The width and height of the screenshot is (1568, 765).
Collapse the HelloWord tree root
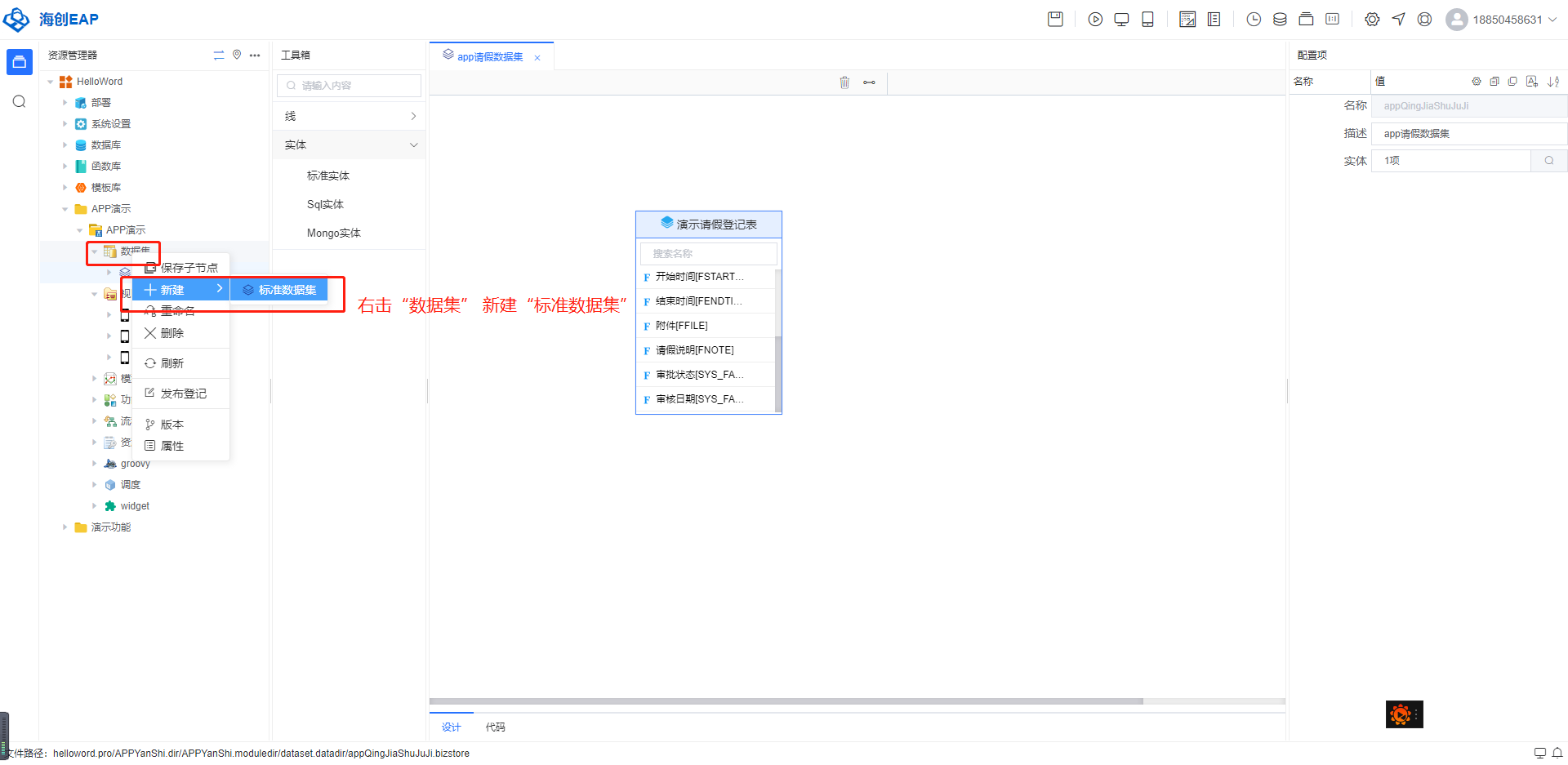tap(51, 82)
